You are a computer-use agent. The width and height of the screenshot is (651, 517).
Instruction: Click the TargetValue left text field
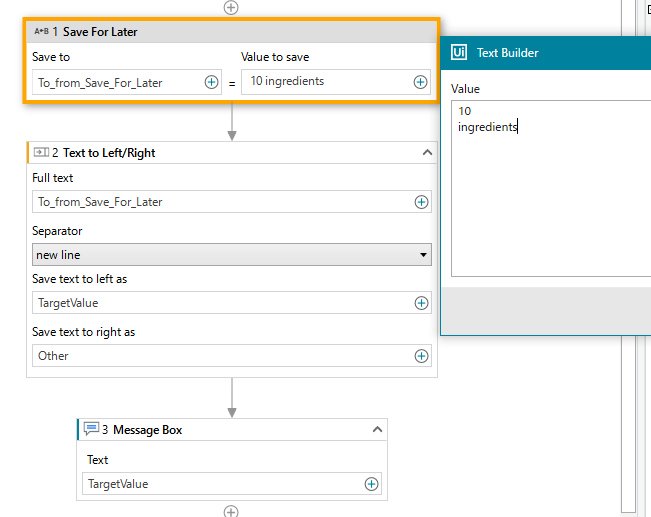(222, 302)
